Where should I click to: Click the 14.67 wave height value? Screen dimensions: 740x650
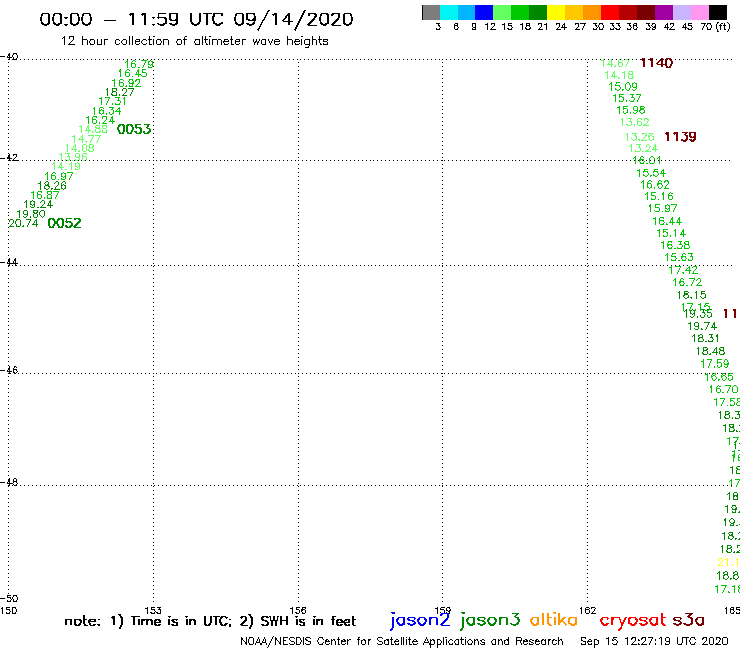coord(615,63)
